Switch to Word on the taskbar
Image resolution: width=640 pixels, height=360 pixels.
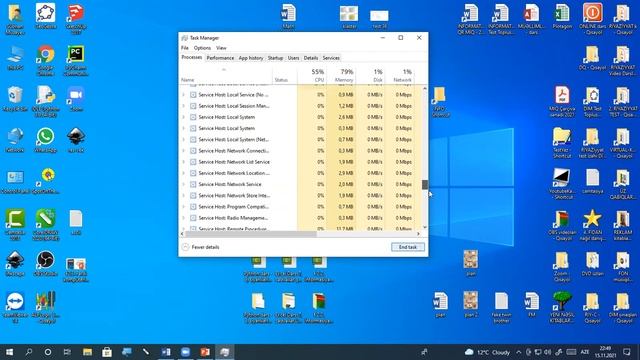coord(166,352)
